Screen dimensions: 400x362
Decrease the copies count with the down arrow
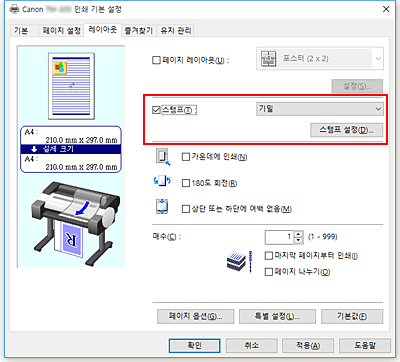(299, 240)
